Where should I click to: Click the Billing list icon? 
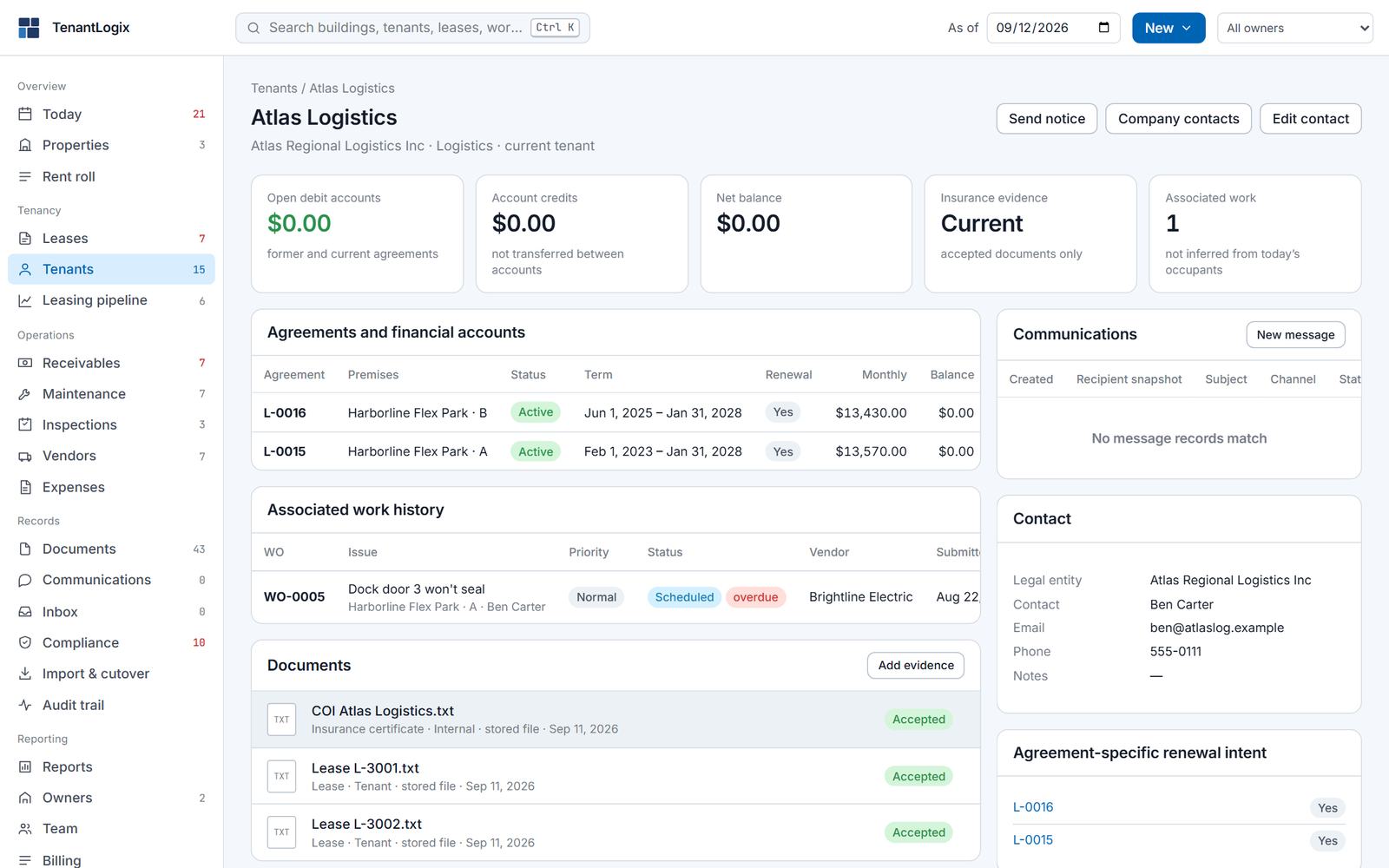[25, 860]
